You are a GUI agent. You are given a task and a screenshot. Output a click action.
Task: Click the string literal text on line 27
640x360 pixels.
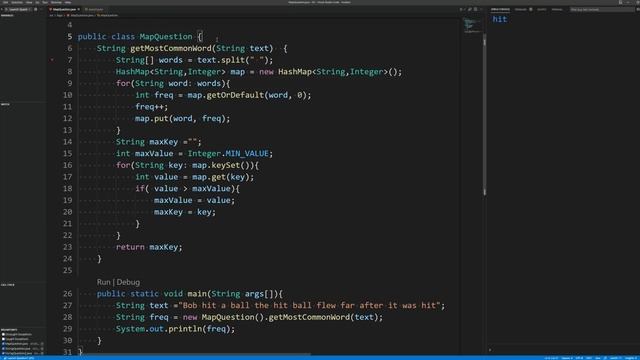(309, 305)
